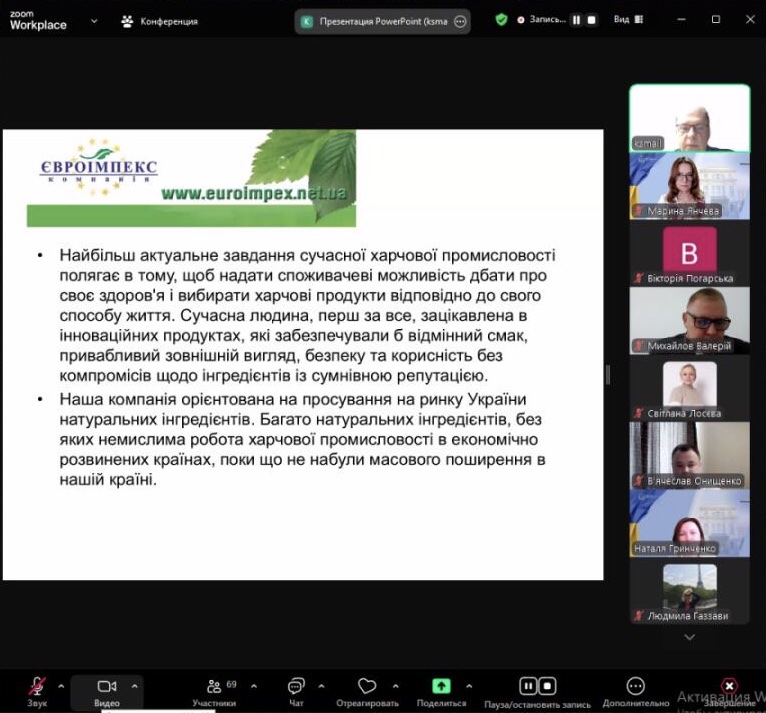Click the Отреагировать heart reactions icon
This screenshot has height=713, width=766.
pos(367,687)
